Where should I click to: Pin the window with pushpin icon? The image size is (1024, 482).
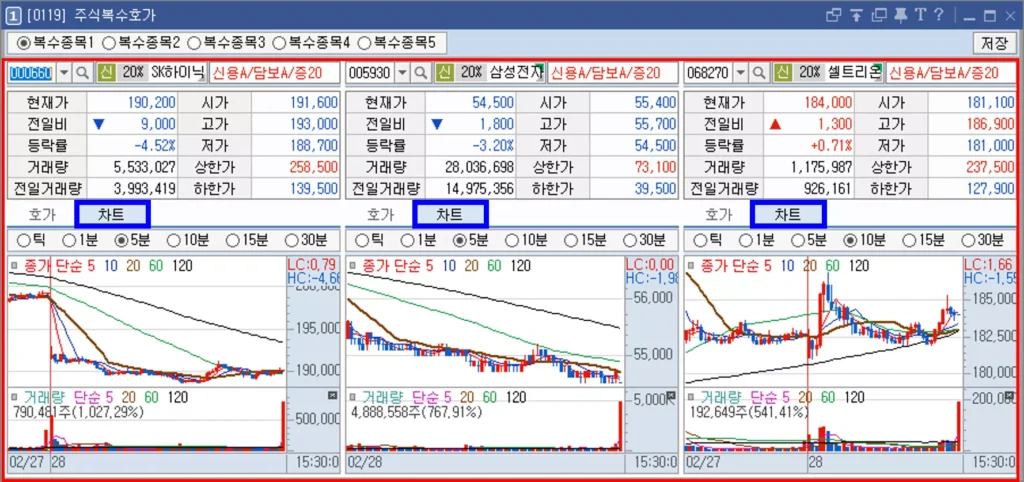click(901, 15)
